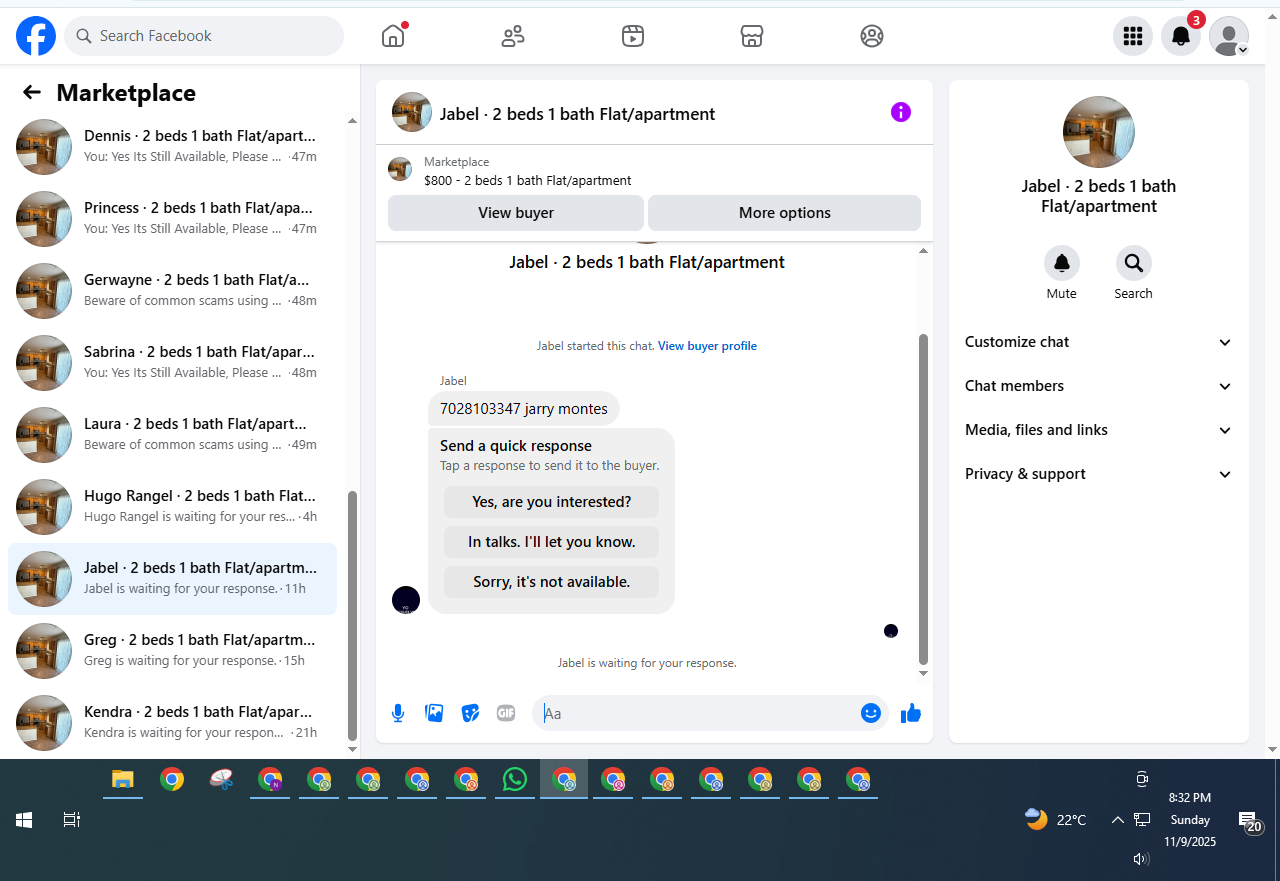The width and height of the screenshot is (1280, 881).
Task: Mute the conversation with the bell icon
Action: click(x=1062, y=263)
